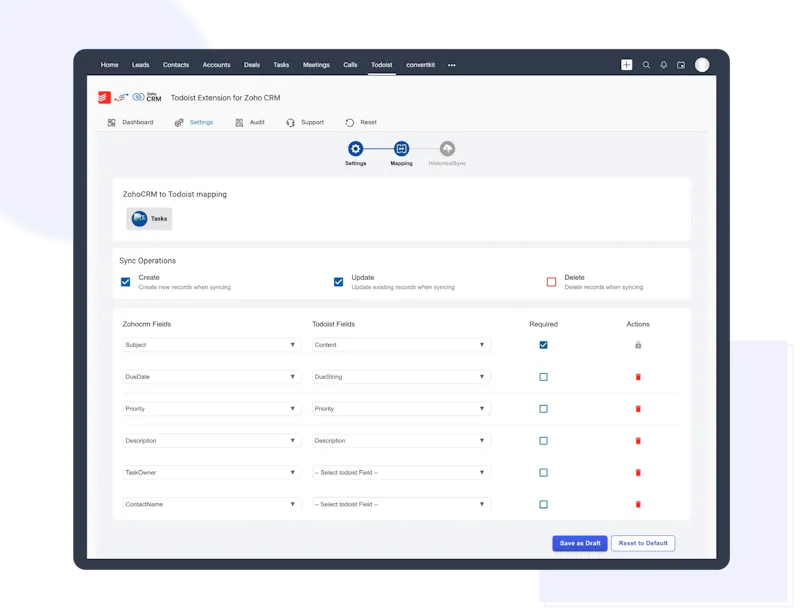Click the Dashboard grid icon
800x608 pixels.
click(111, 122)
